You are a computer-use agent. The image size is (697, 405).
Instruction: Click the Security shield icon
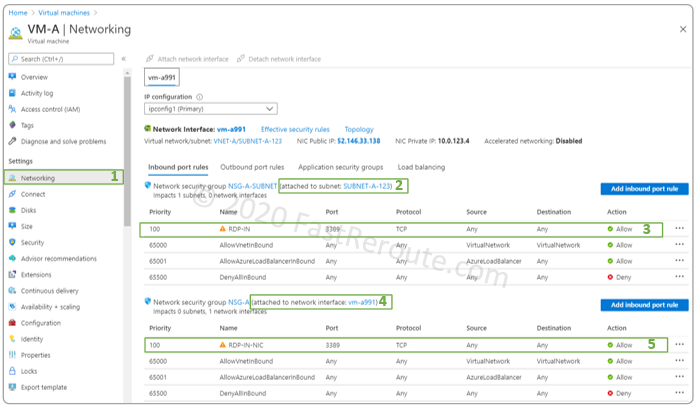(x=12, y=242)
